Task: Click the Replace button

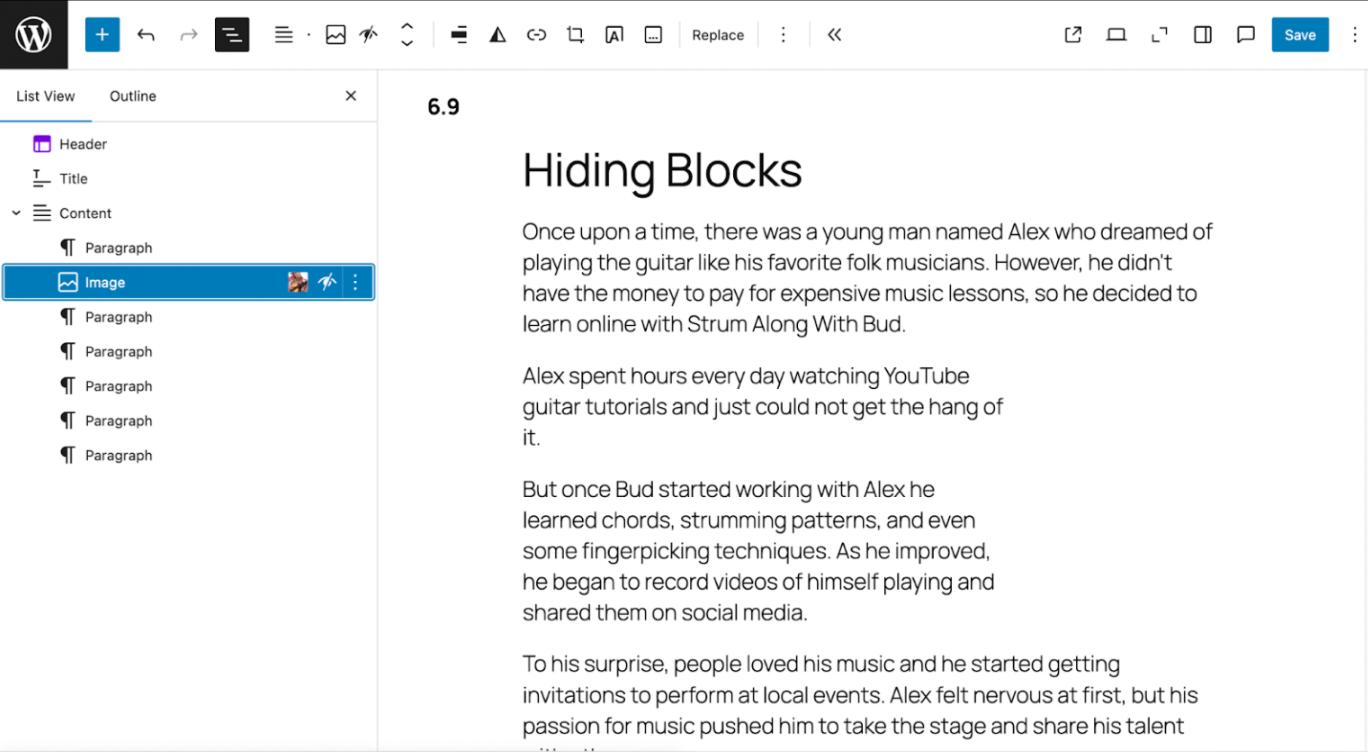Action: [x=718, y=35]
